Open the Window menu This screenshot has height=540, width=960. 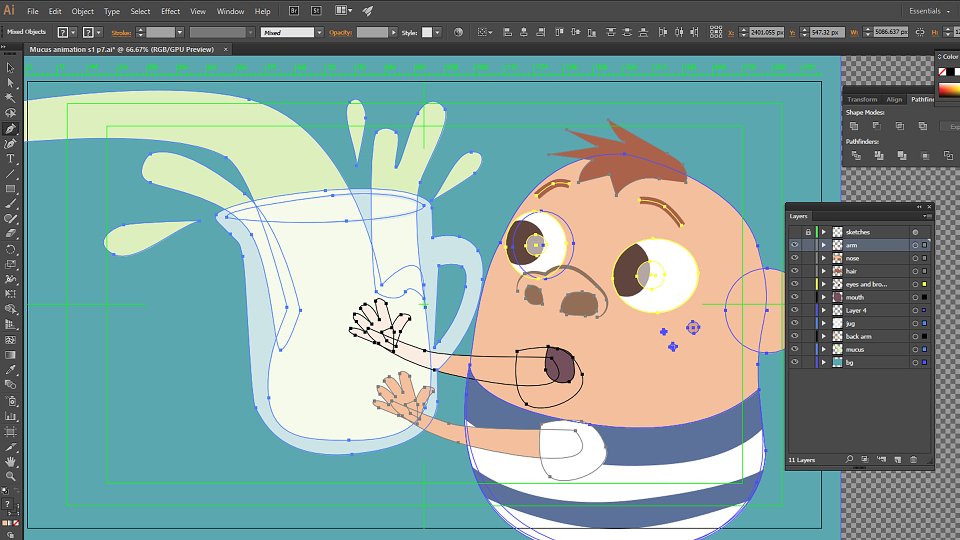click(x=230, y=11)
